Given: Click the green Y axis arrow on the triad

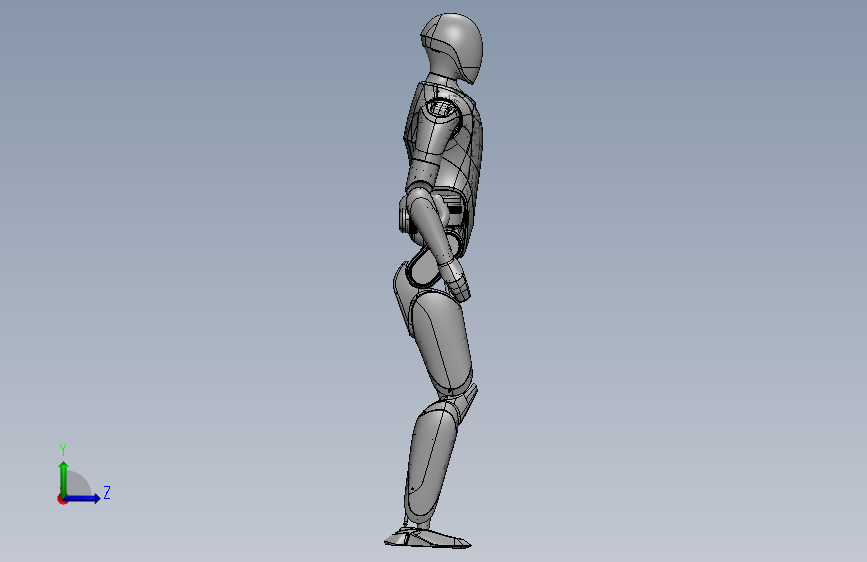Looking at the screenshot, I should coord(64,479).
